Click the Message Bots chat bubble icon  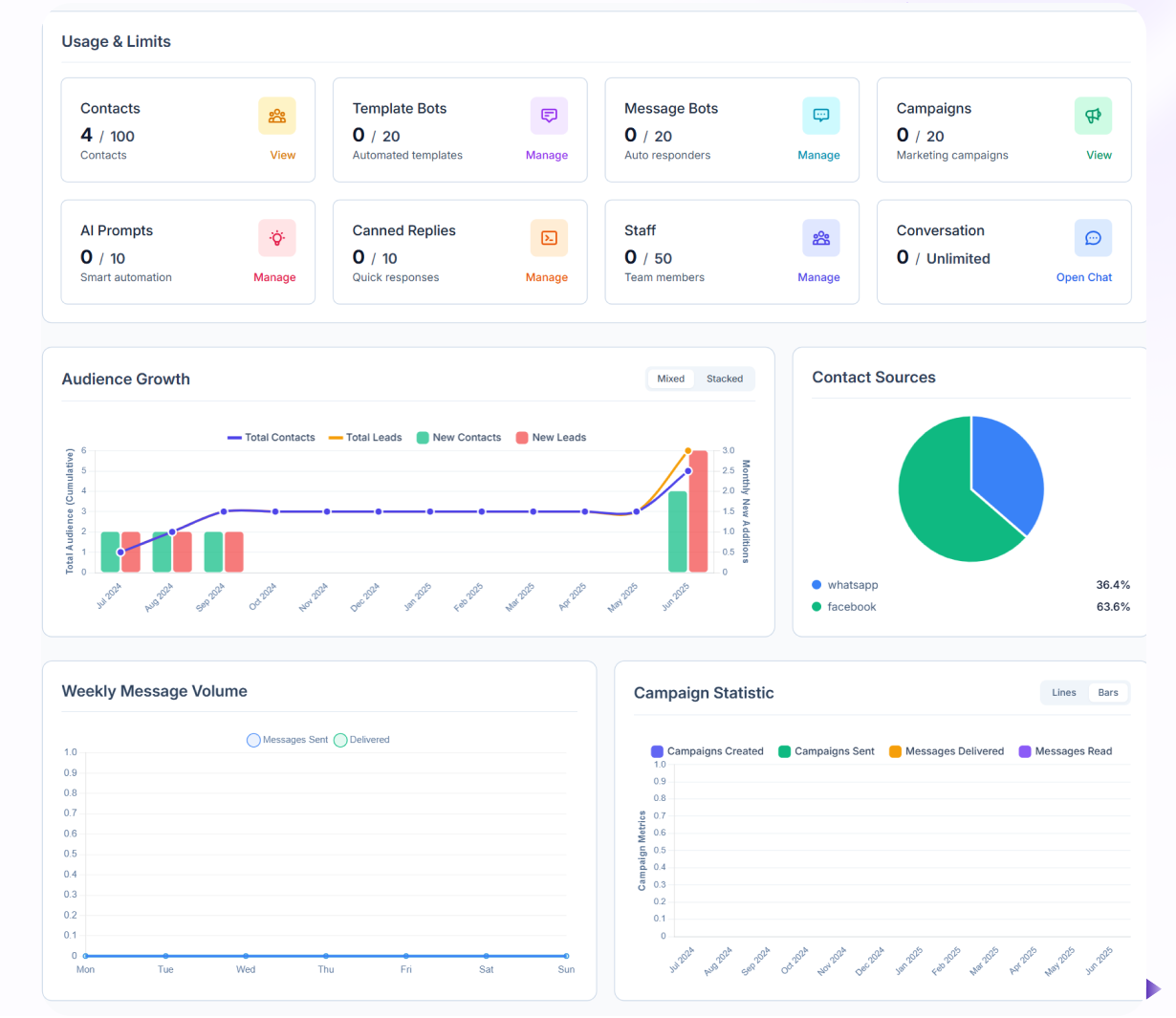820,115
